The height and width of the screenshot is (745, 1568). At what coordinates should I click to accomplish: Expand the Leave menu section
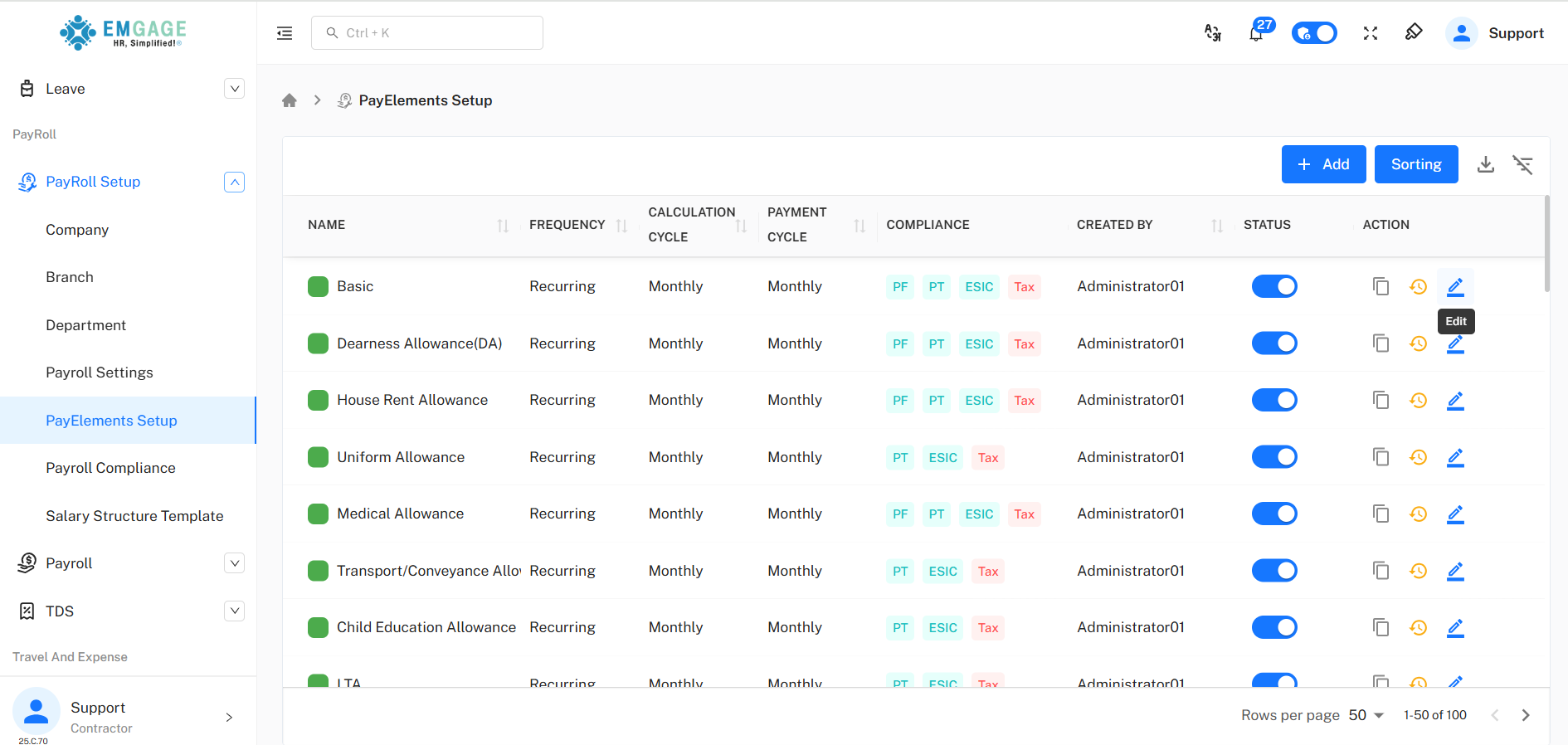234,89
